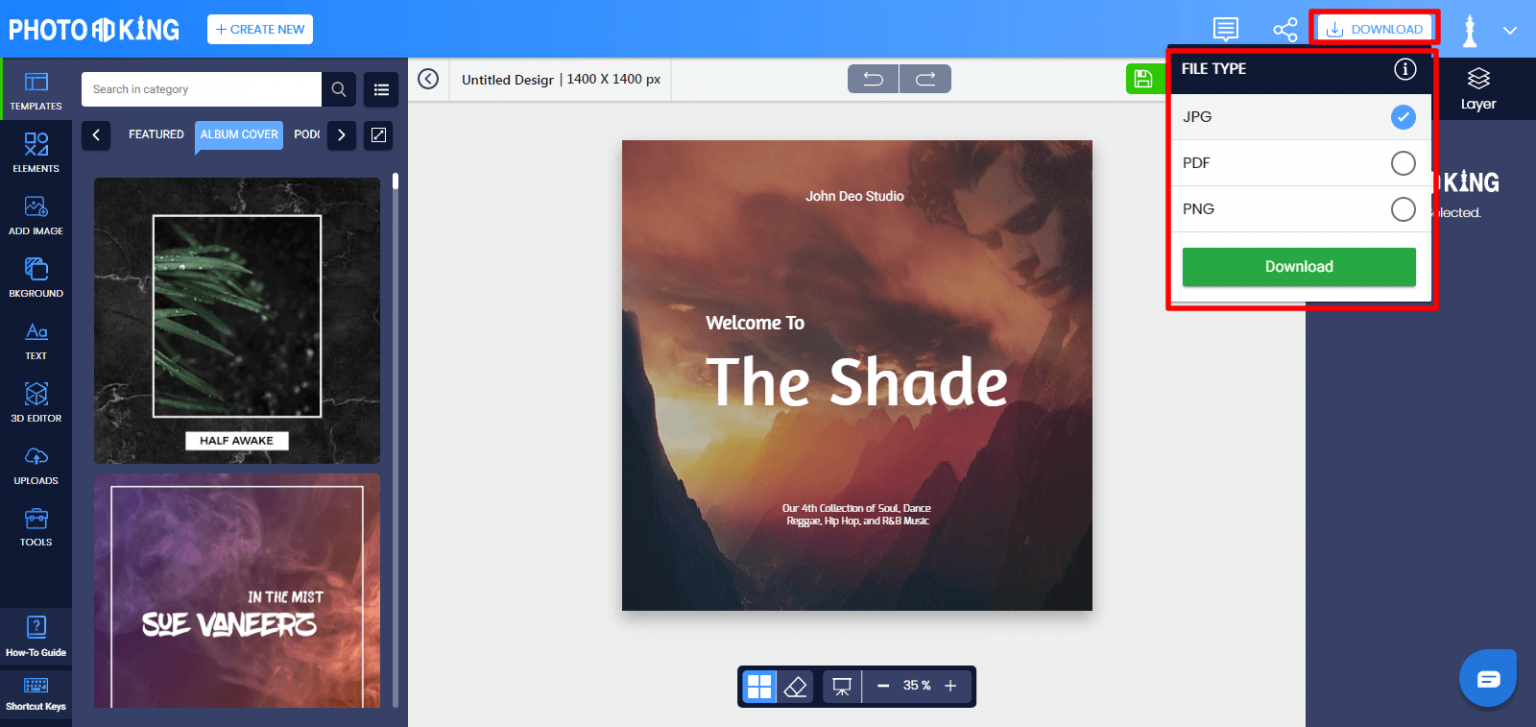Create a new design
1536x727 pixels.
259,28
